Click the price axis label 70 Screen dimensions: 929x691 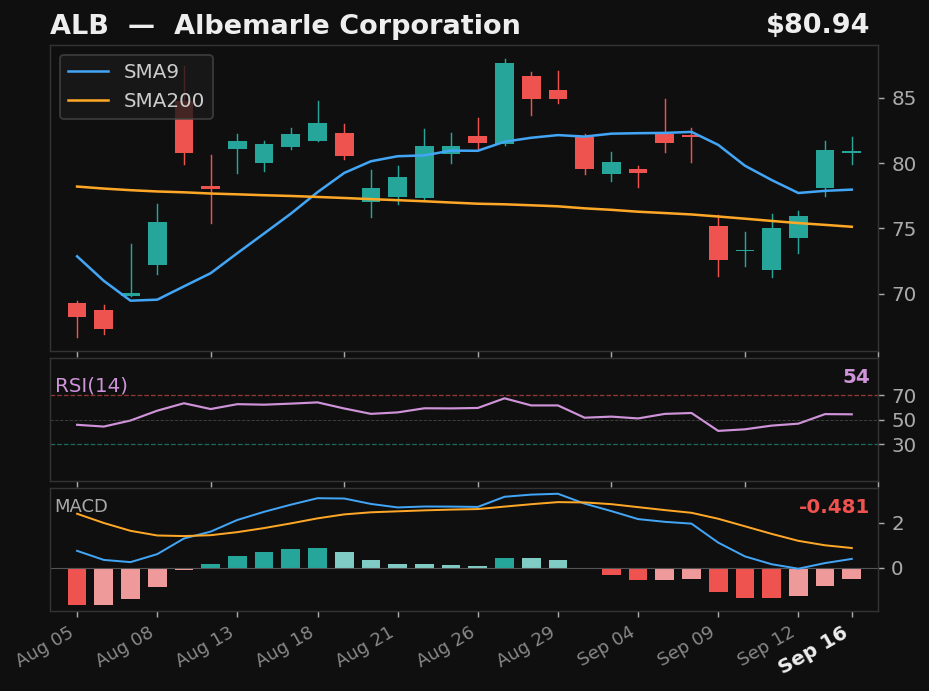tap(904, 295)
